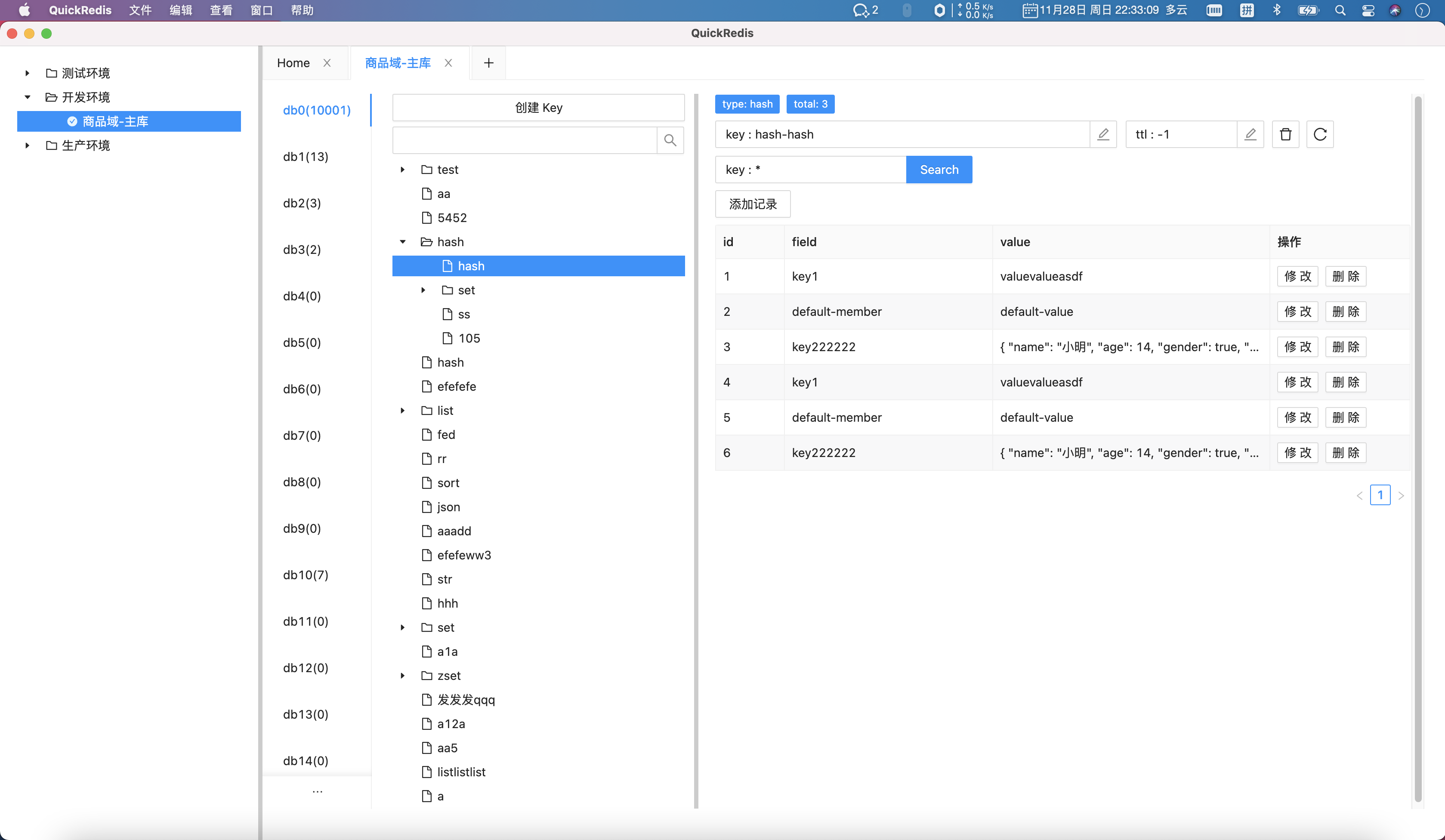The height and width of the screenshot is (840, 1445).
Task: Collapse the 开发环境 folder
Action: (x=27, y=98)
